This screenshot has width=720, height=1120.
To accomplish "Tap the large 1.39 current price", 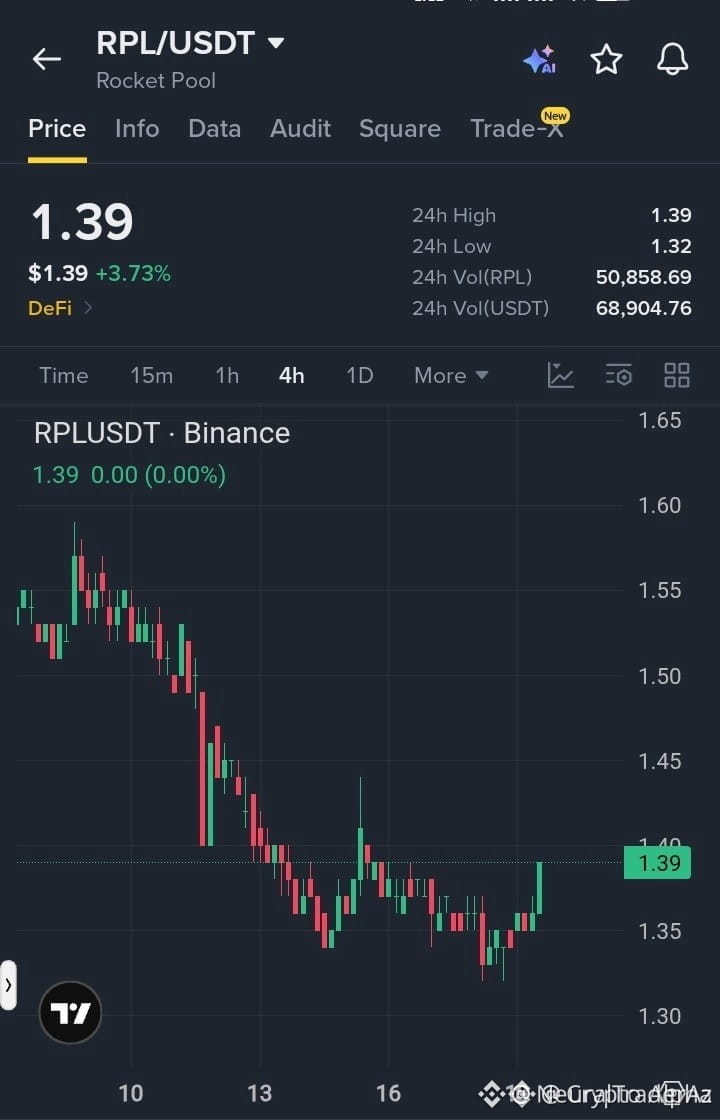I will (x=82, y=221).
